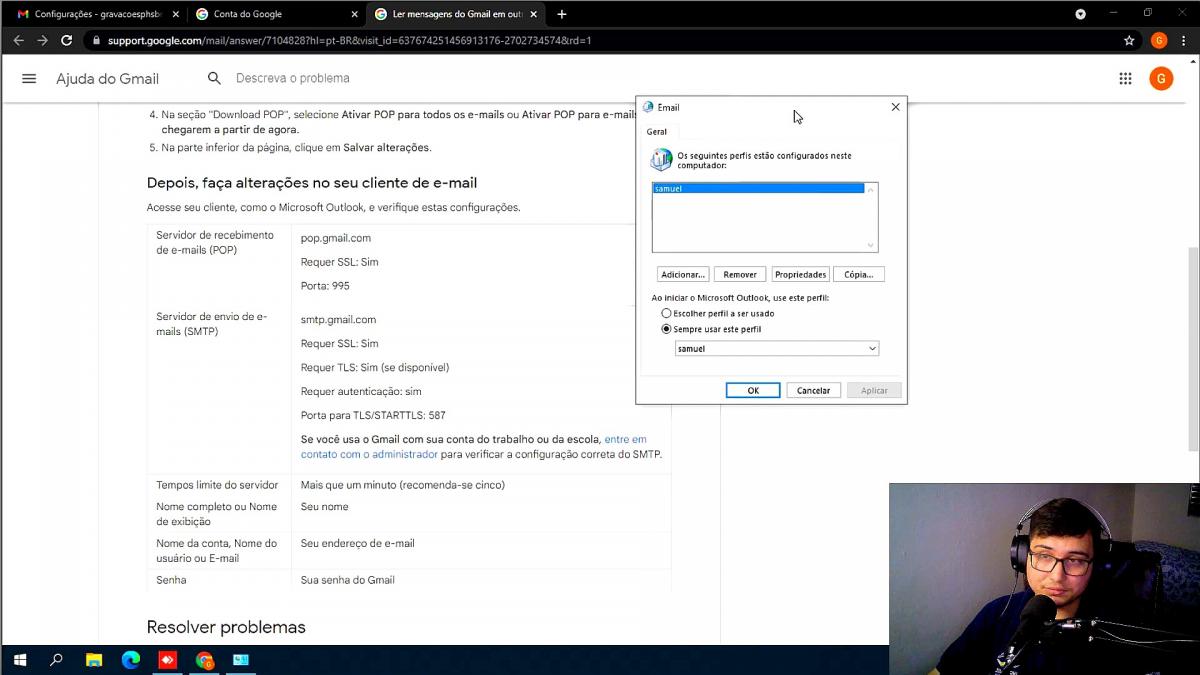Click Porta para TLS/STARTTLS: 587 text

373,415
